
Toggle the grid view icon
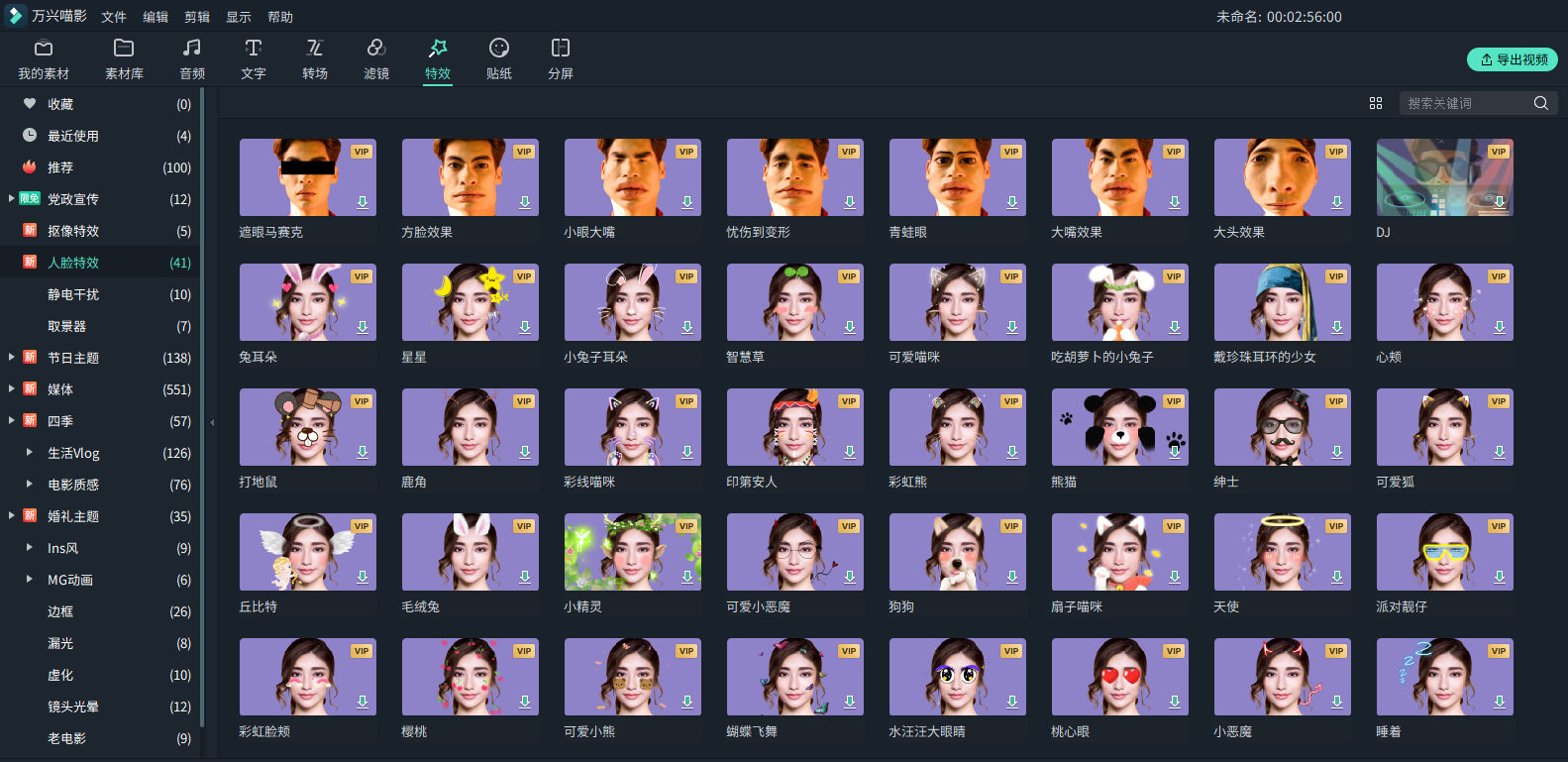[1376, 103]
